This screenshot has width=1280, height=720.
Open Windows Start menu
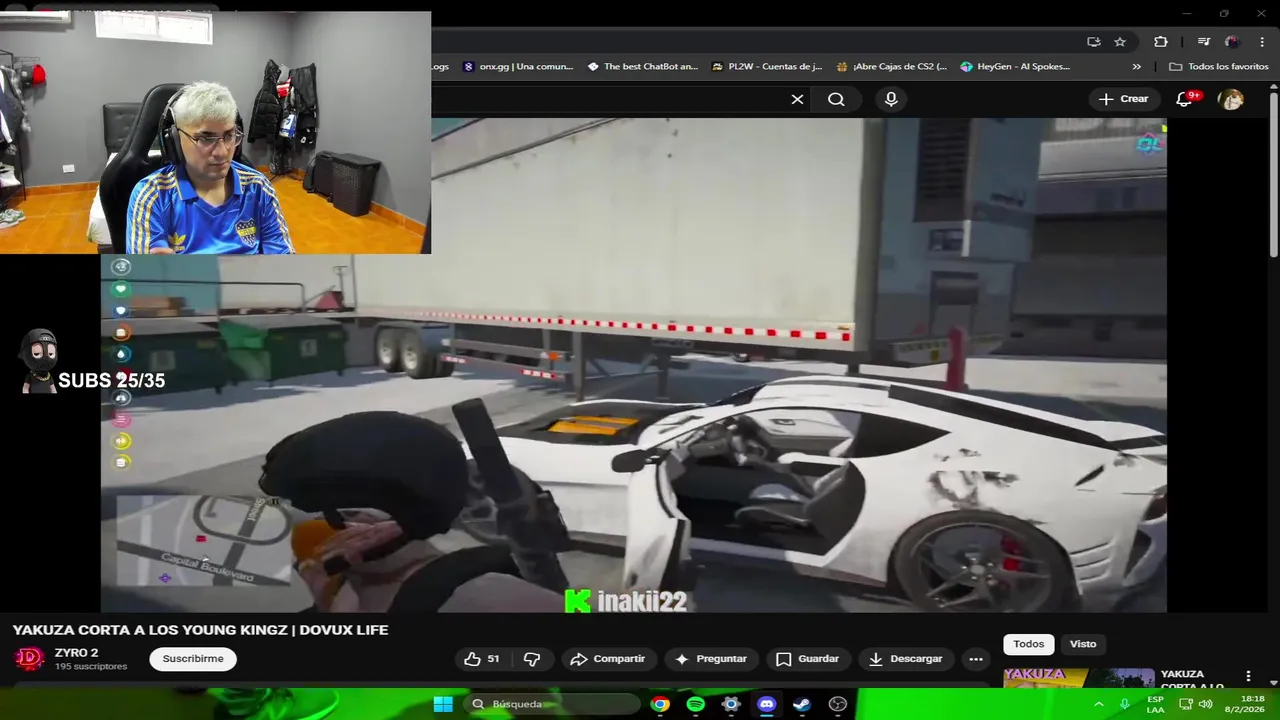(443, 704)
